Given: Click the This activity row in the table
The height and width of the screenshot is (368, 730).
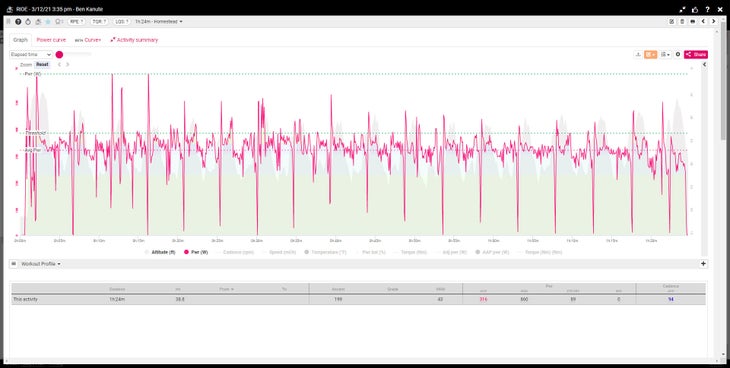Looking at the screenshot, I should (x=358, y=300).
